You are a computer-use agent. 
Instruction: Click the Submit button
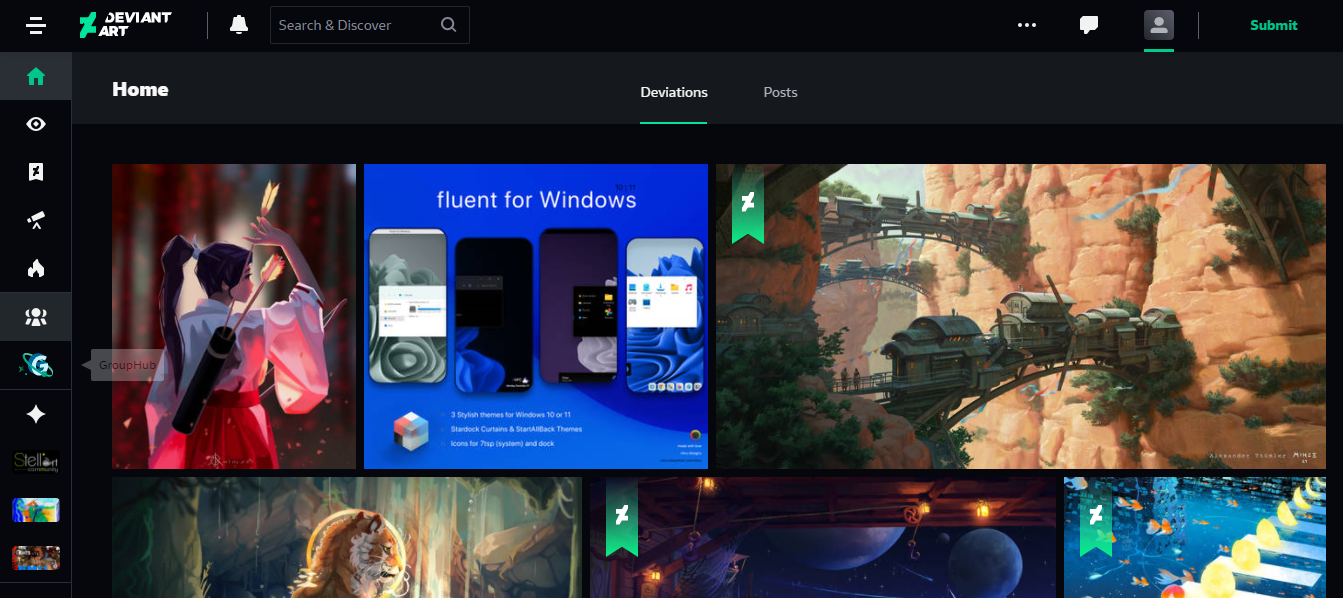pyautogui.click(x=1273, y=25)
